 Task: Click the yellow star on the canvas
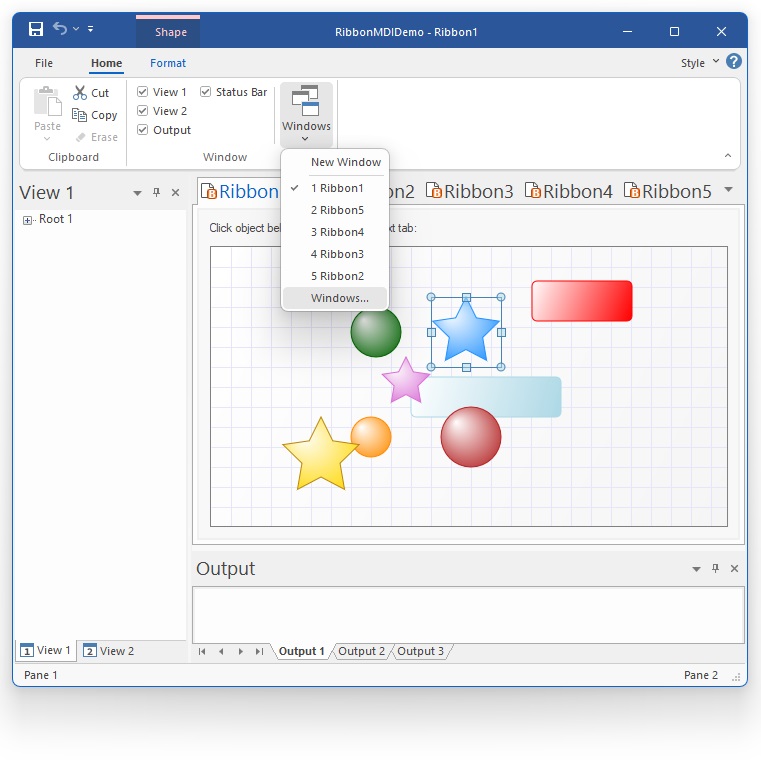(x=320, y=458)
